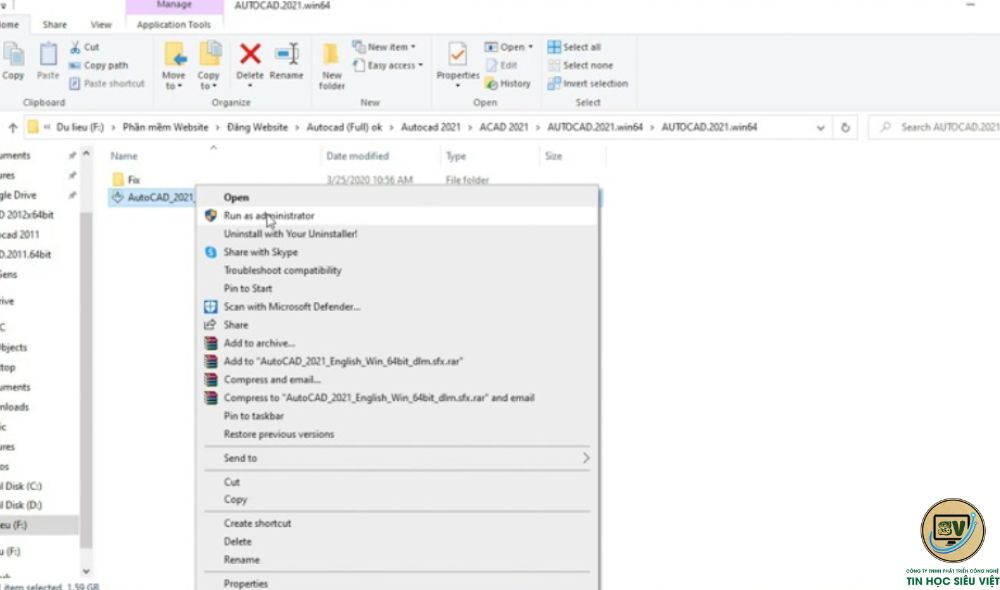Viewport: 1000px width, 590px height.
Task: Open the Application Tools tab
Action: click(173, 25)
